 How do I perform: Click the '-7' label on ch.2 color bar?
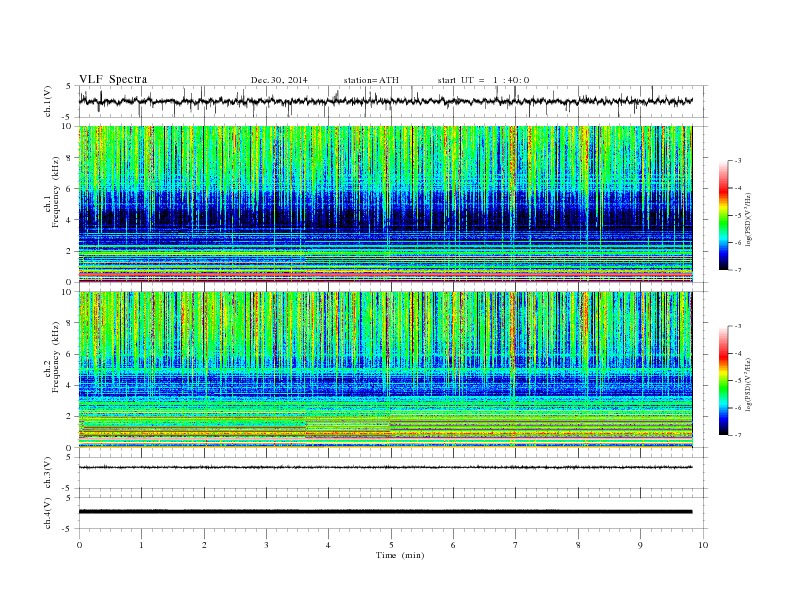click(x=737, y=435)
